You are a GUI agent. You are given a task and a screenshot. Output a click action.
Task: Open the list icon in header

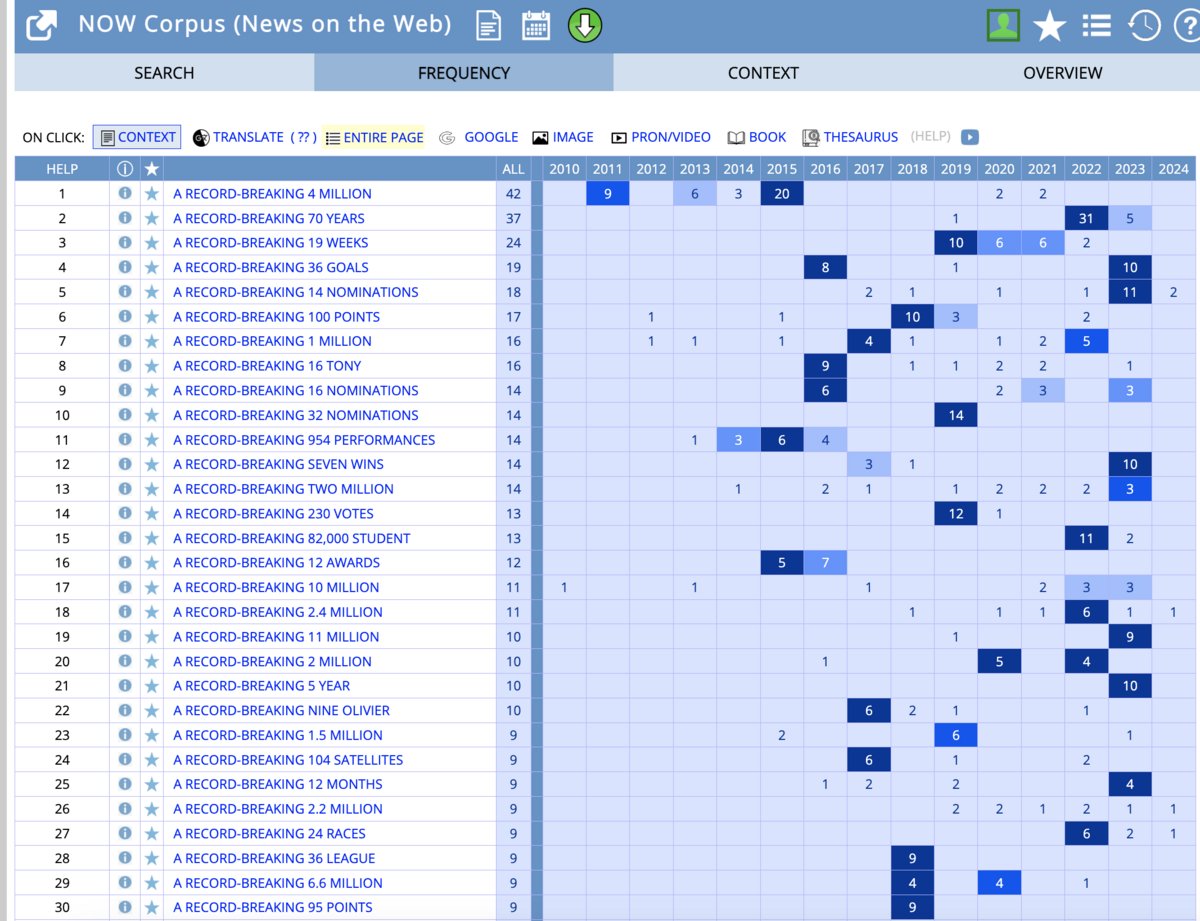[x=1097, y=25]
